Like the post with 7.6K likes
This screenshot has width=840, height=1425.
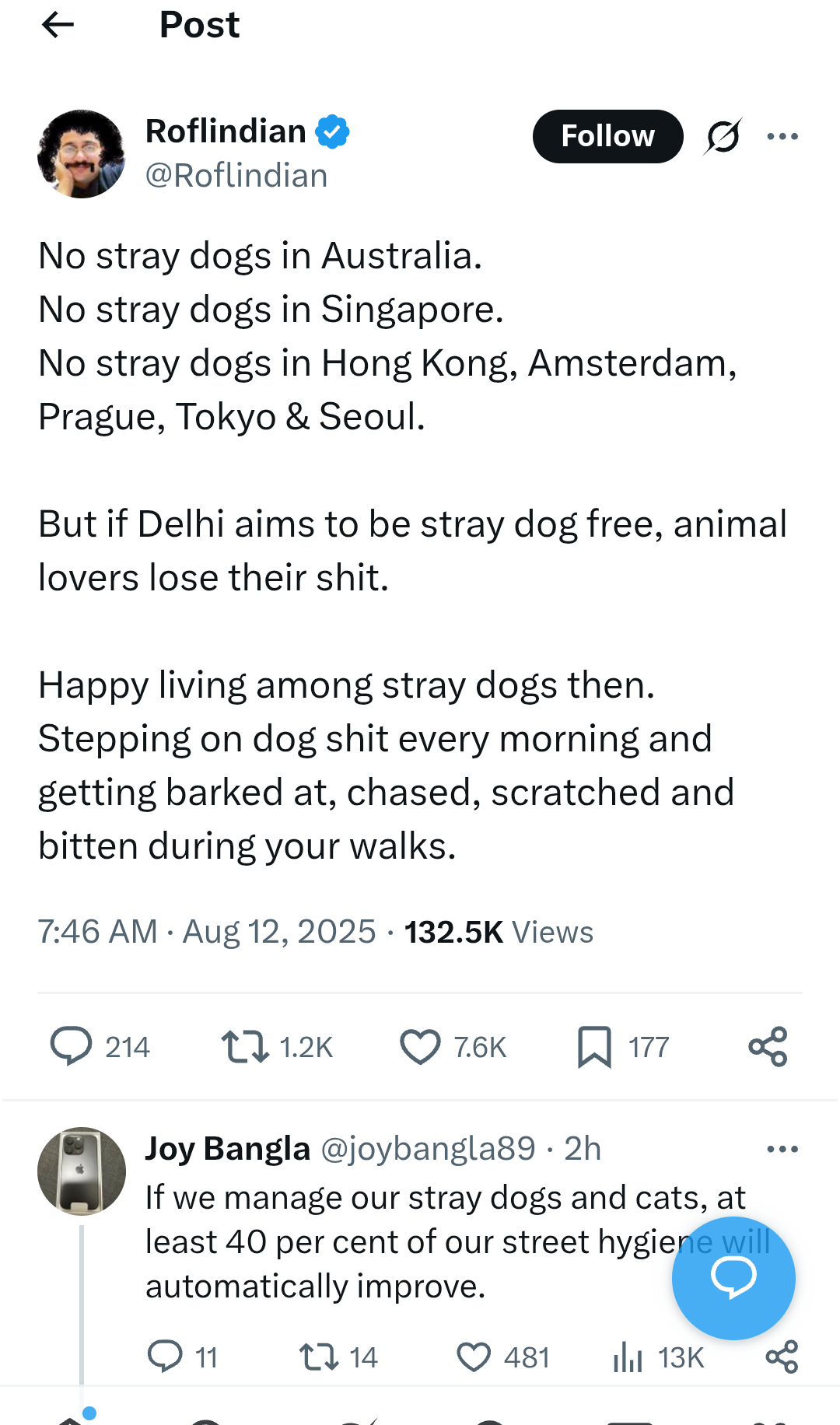[x=420, y=1046]
